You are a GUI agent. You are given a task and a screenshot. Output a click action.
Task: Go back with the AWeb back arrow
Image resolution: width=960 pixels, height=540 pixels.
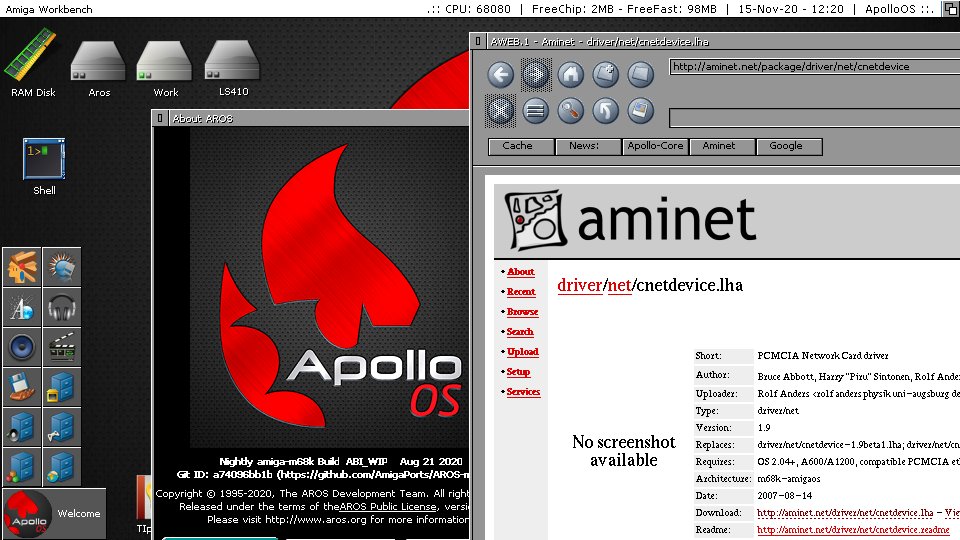(500, 75)
